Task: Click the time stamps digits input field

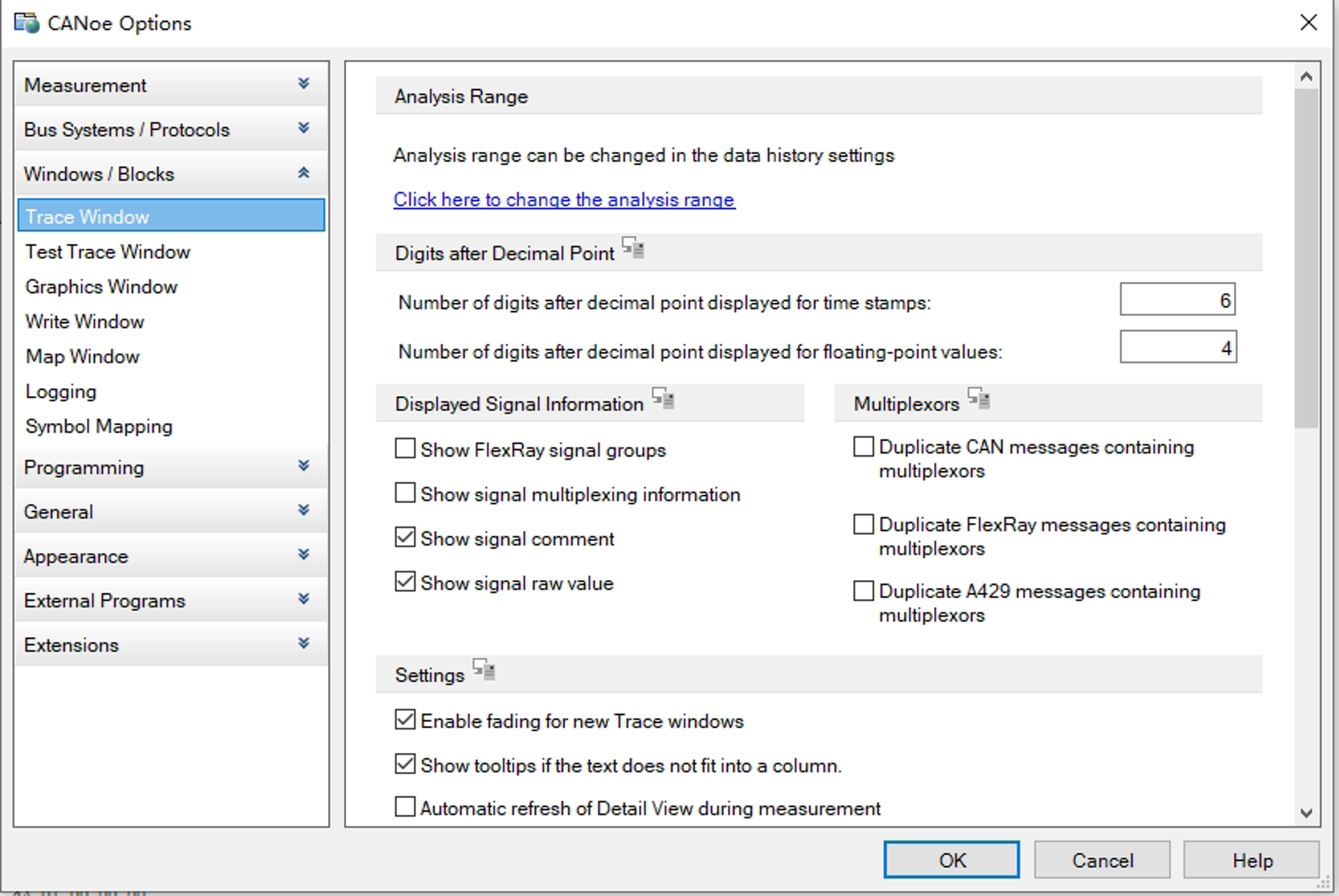Action: pyautogui.click(x=1177, y=300)
